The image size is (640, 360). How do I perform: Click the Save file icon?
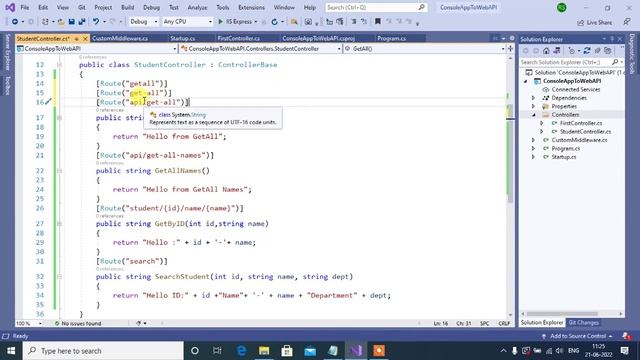[71, 22]
